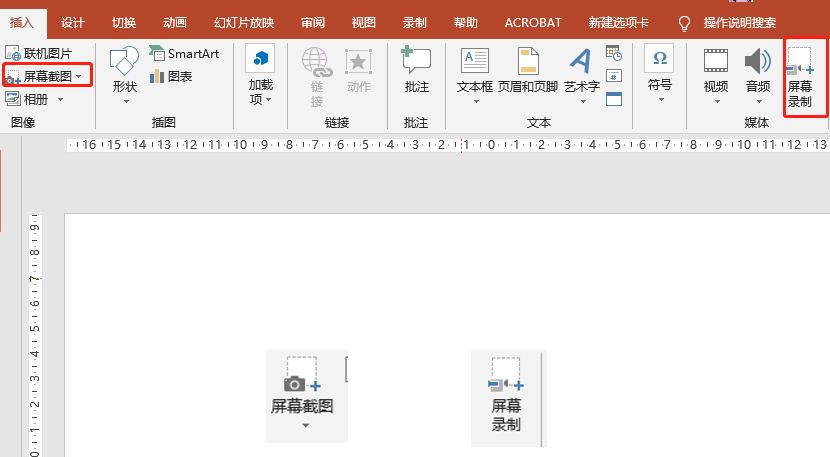This screenshot has width=830, height=457.
Task: Click the 动作 action button
Action: point(358,71)
